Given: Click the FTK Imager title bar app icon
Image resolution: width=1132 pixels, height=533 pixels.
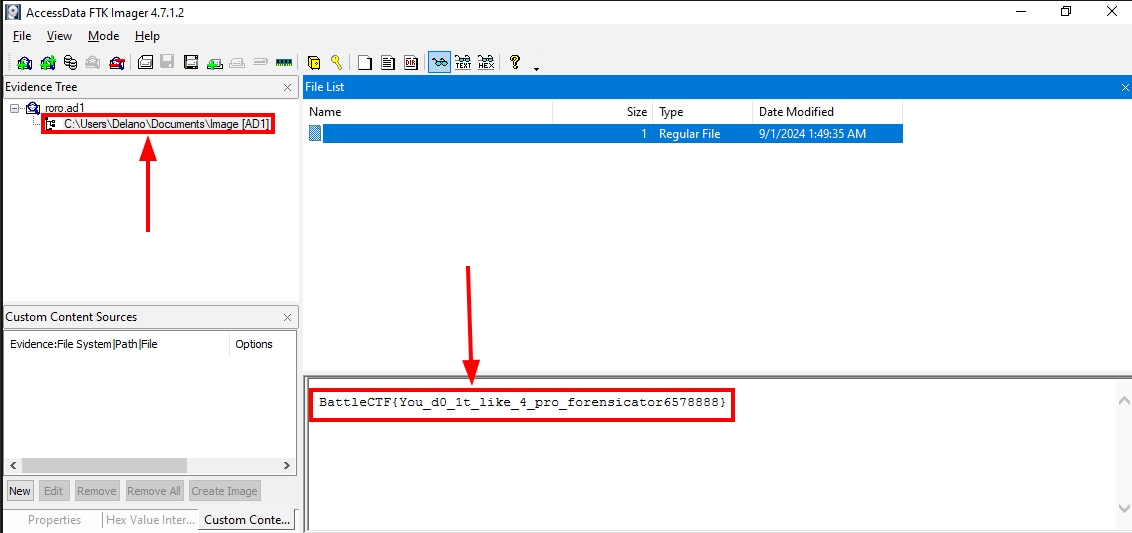Looking at the screenshot, I should coord(12,12).
